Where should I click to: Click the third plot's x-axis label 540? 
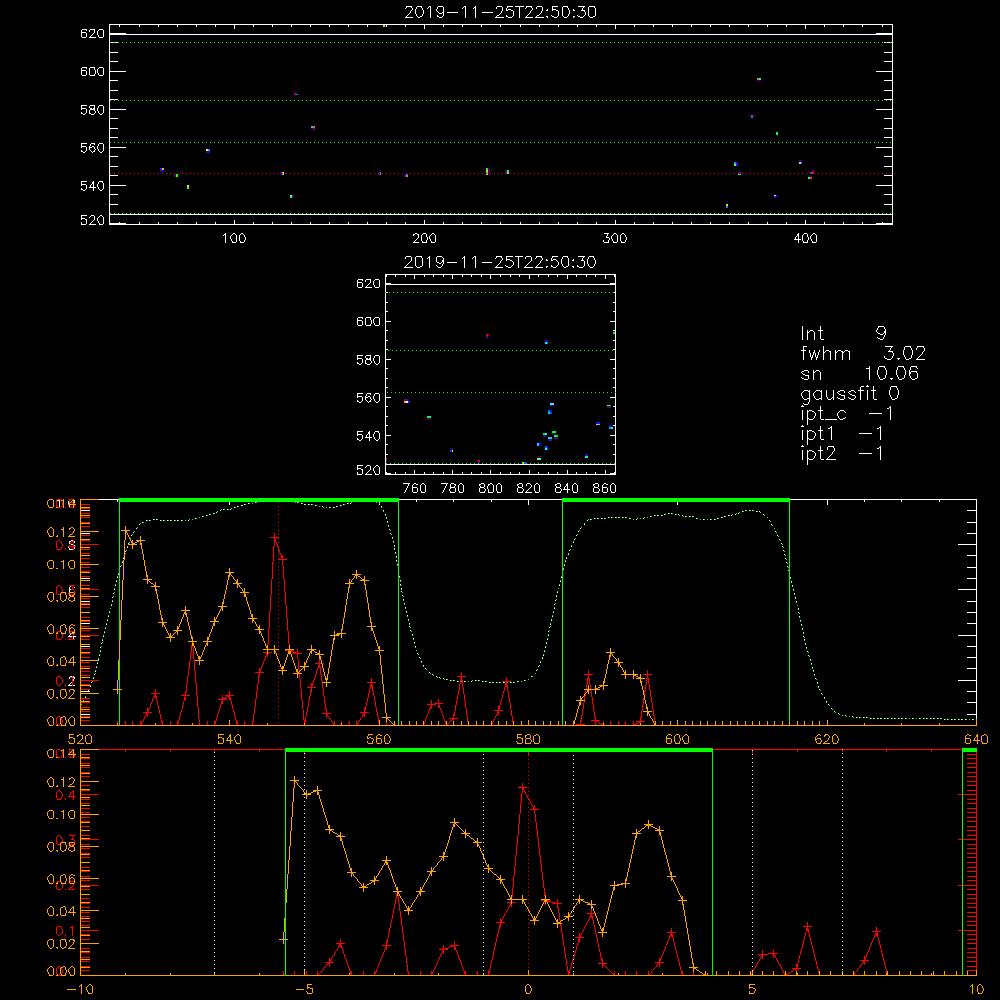(x=229, y=739)
